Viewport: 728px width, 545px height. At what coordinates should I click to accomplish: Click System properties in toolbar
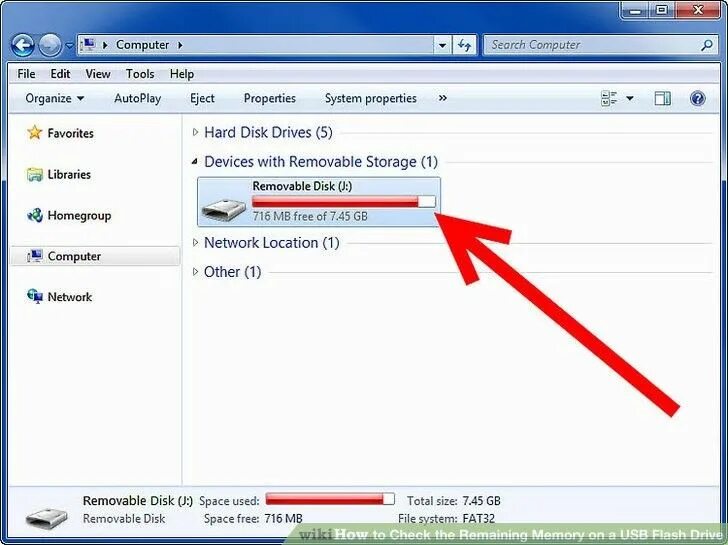click(370, 98)
